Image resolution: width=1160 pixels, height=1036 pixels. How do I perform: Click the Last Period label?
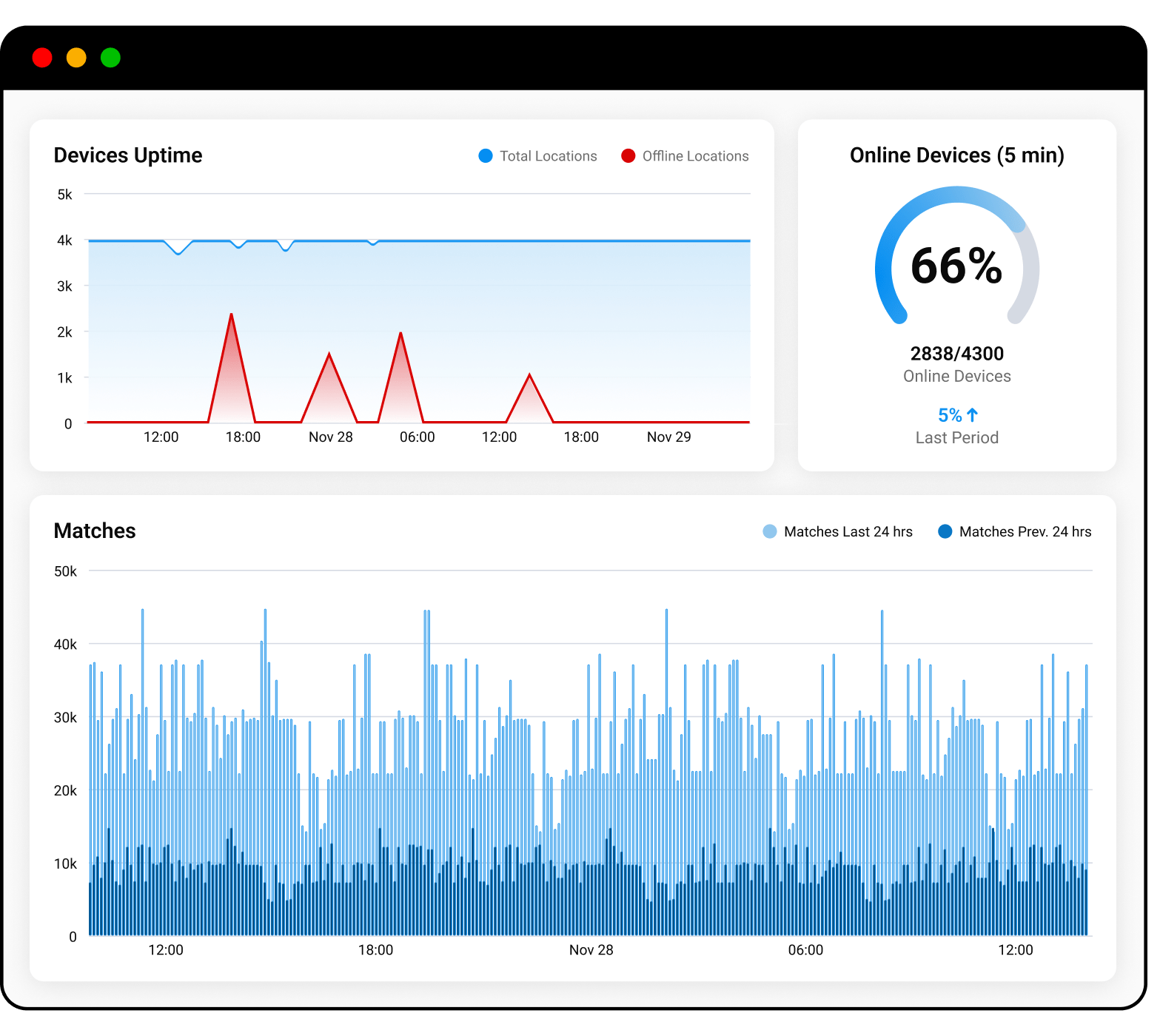[x=957, y=438]
